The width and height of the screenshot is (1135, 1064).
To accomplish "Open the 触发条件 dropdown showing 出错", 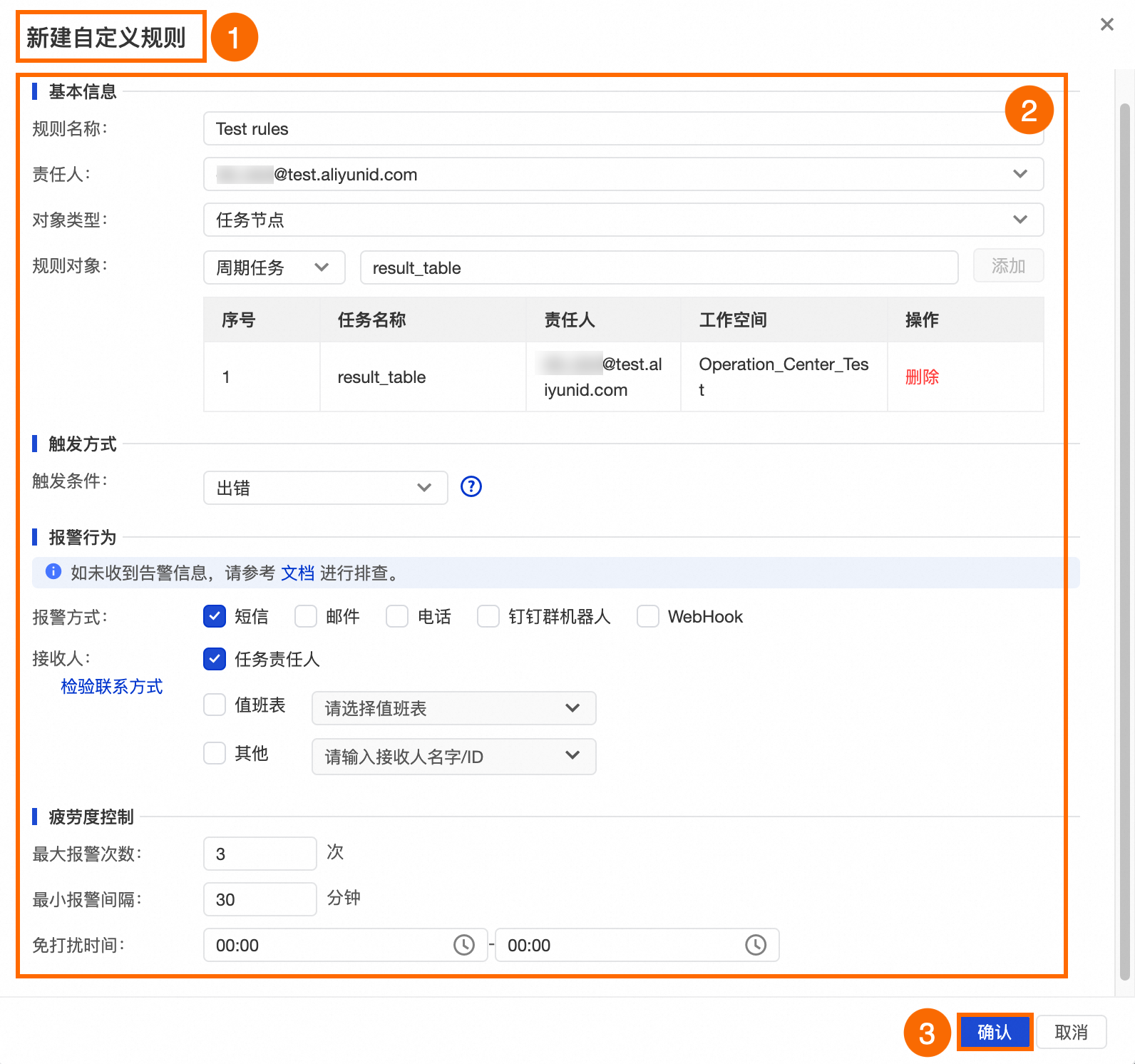I will 326,488.
